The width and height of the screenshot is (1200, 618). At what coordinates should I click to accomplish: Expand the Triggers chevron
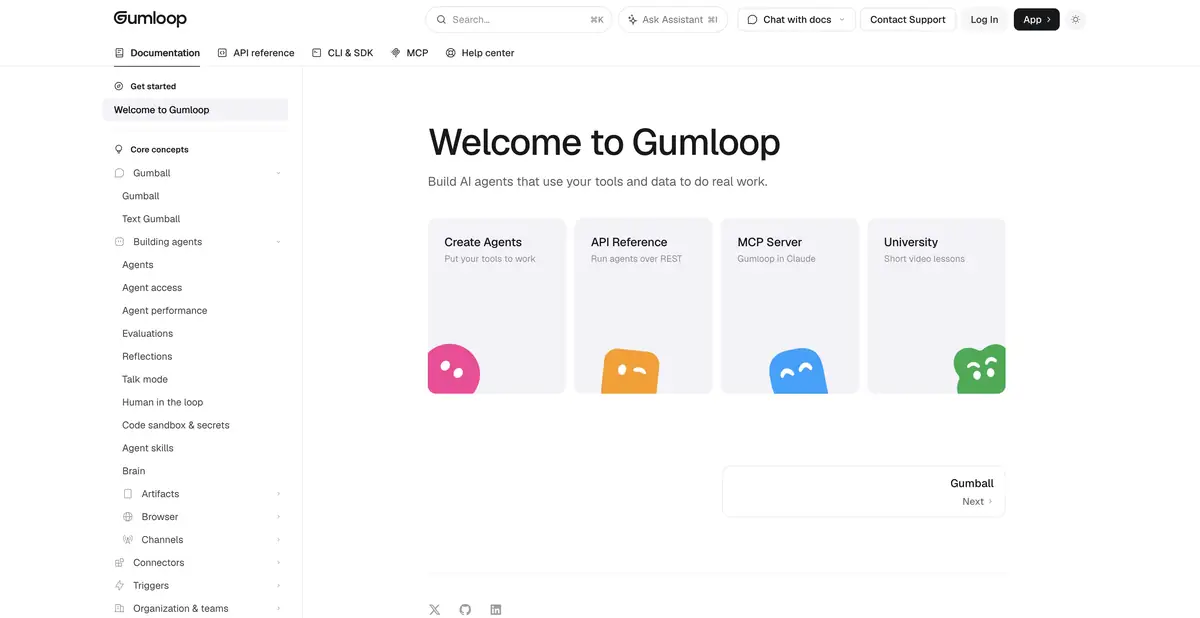click(x=278, y=586)
